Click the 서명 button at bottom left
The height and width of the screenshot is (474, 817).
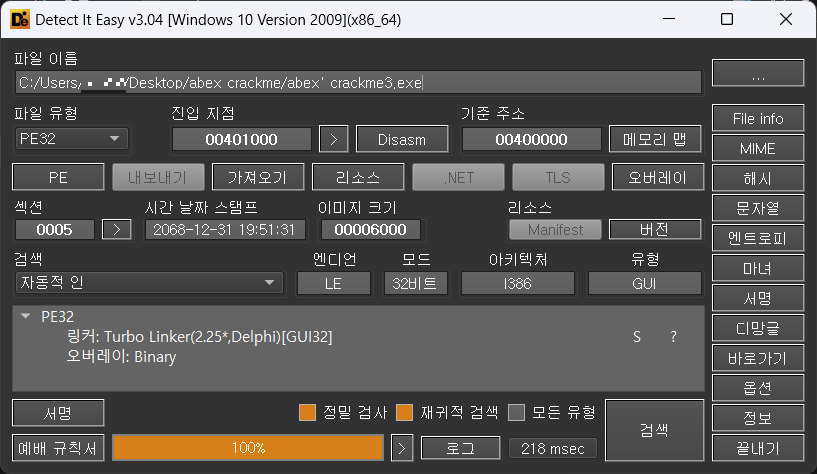[x=58, y=413]
